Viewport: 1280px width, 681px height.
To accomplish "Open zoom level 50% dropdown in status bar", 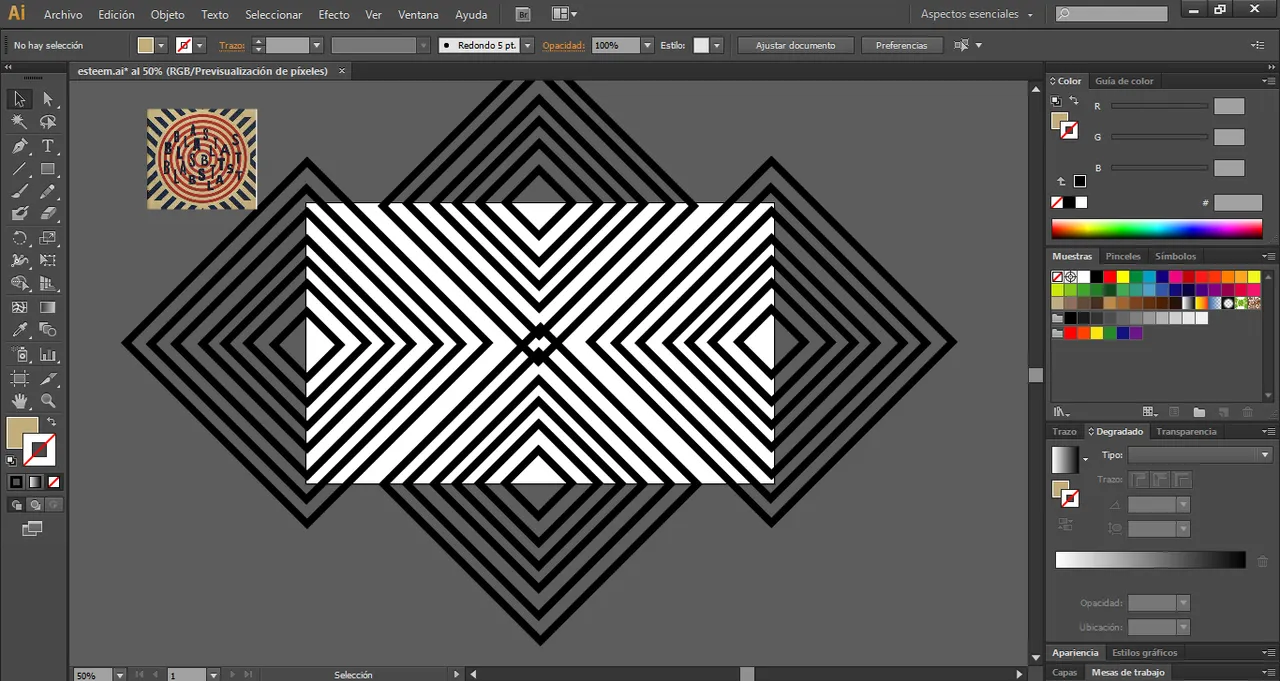I will 120,675.
